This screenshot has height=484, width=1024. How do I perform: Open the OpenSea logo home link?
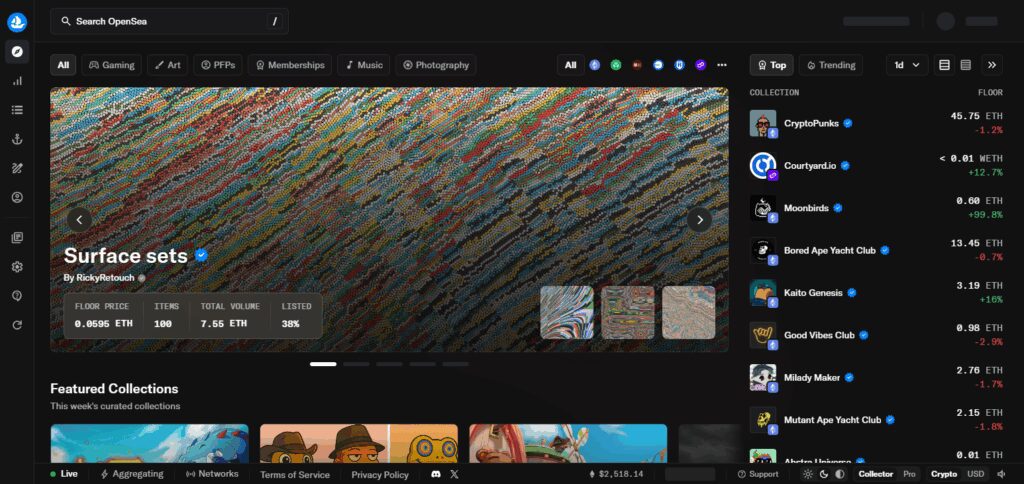coord(17,22)
